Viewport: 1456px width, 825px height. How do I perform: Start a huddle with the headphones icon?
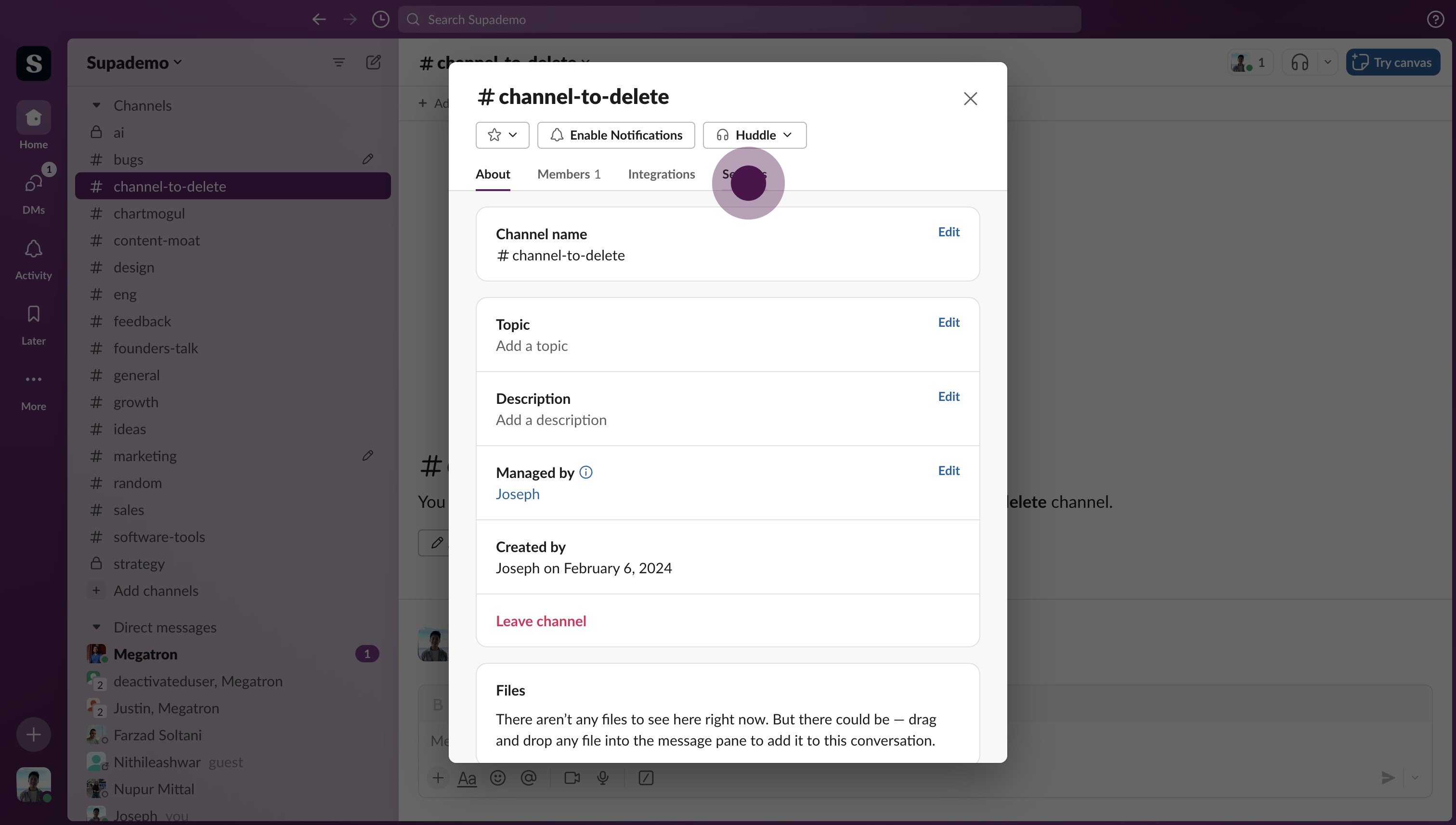point(1300,62)
